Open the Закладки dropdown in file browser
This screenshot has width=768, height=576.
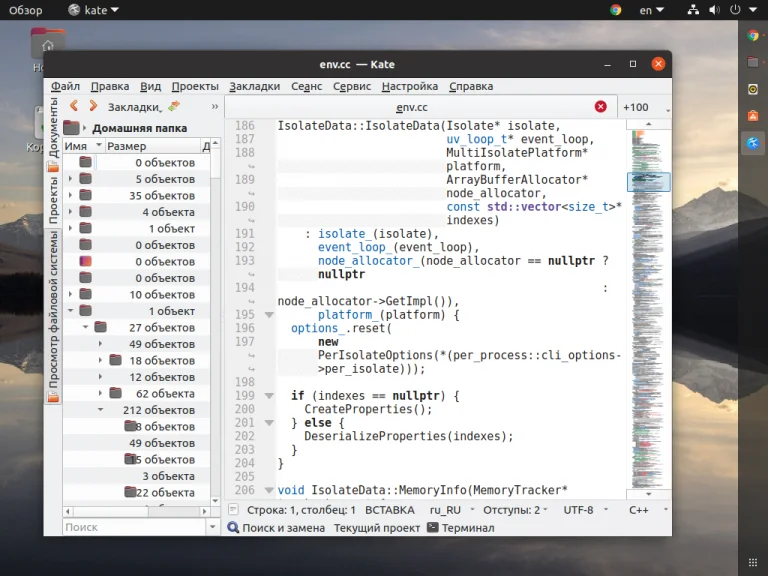click(134, 107)
